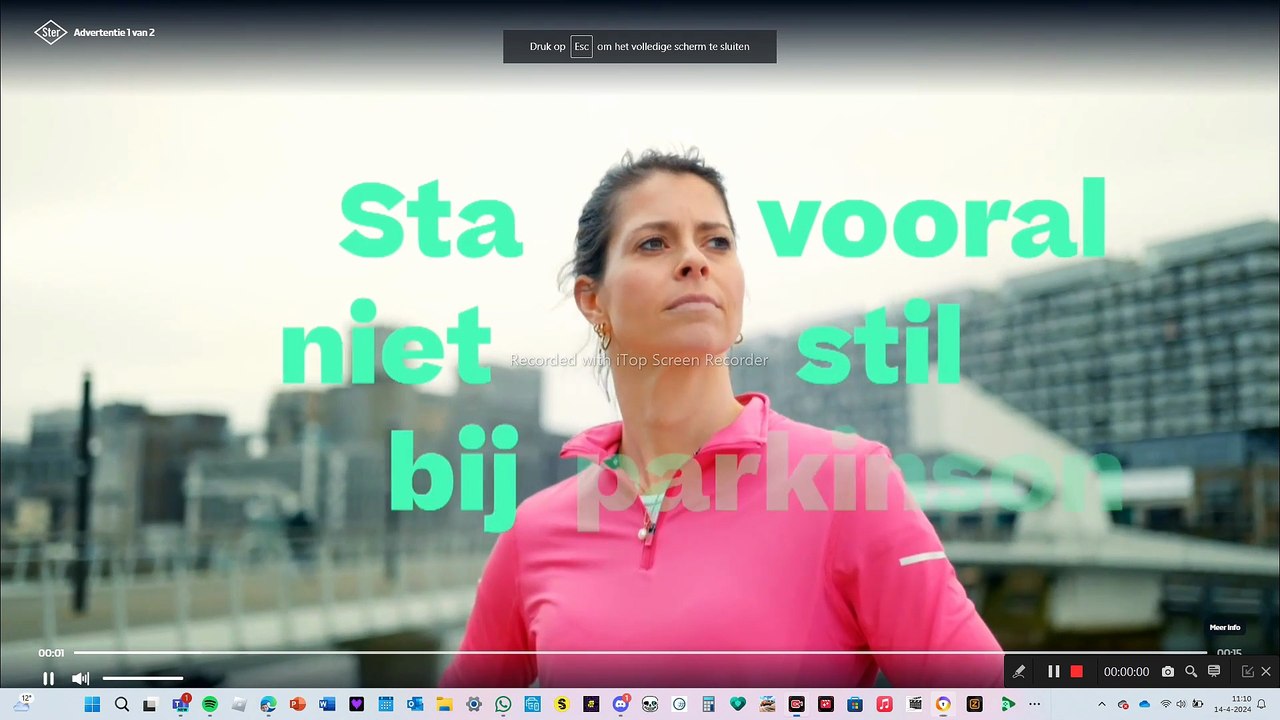Open the recorder zoom magnifier tool
Screen dimensions: 1280x720
click(1191, 672)
